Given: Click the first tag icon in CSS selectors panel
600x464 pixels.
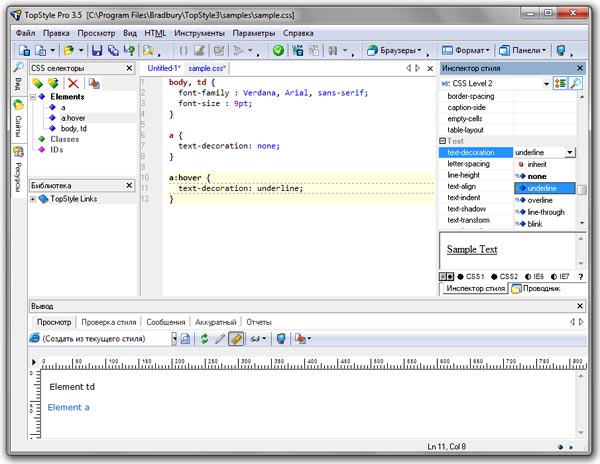Looking at the screenshot, I should [x=38, y=83].
